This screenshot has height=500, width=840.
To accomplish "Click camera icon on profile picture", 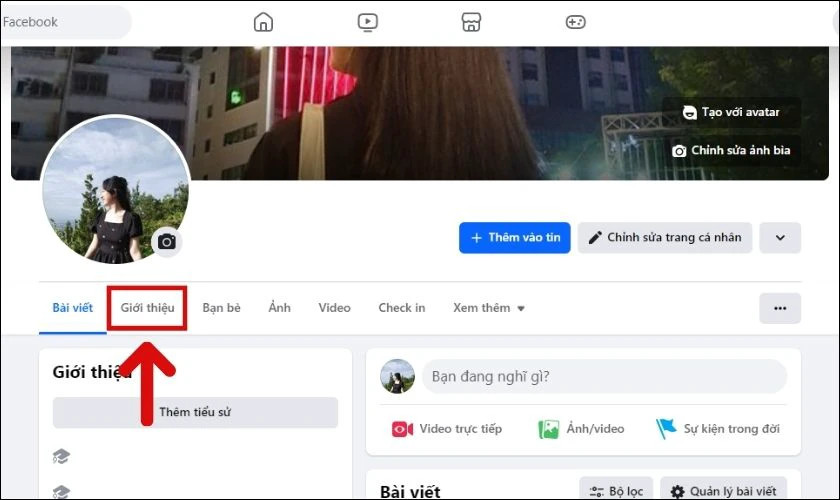I will (x=167, y=242).
